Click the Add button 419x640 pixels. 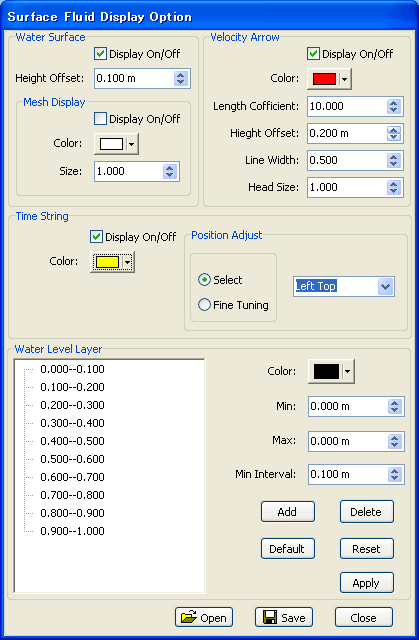click(288, 511)
